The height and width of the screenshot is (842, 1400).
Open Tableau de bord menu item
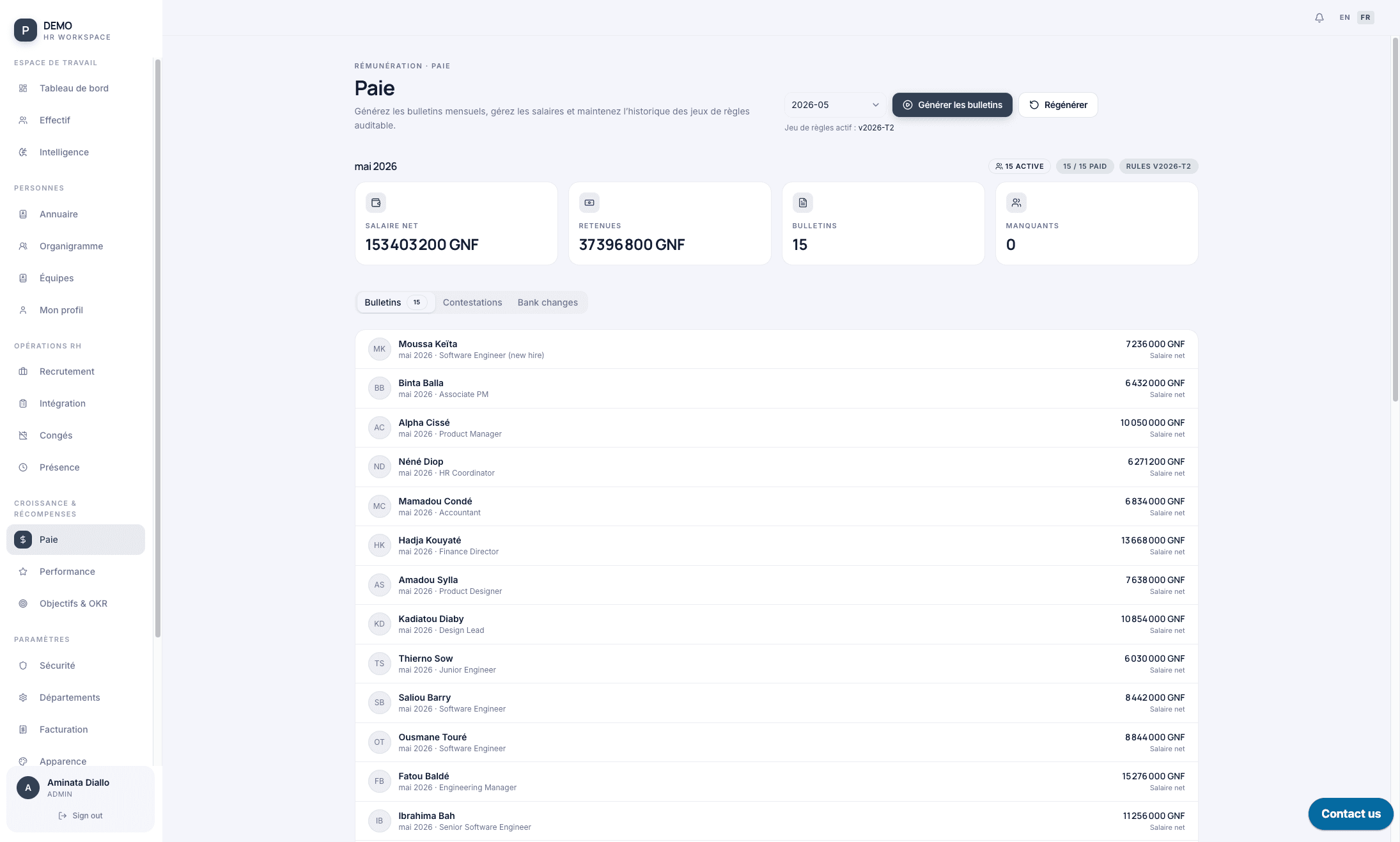[x=75, y=88]
